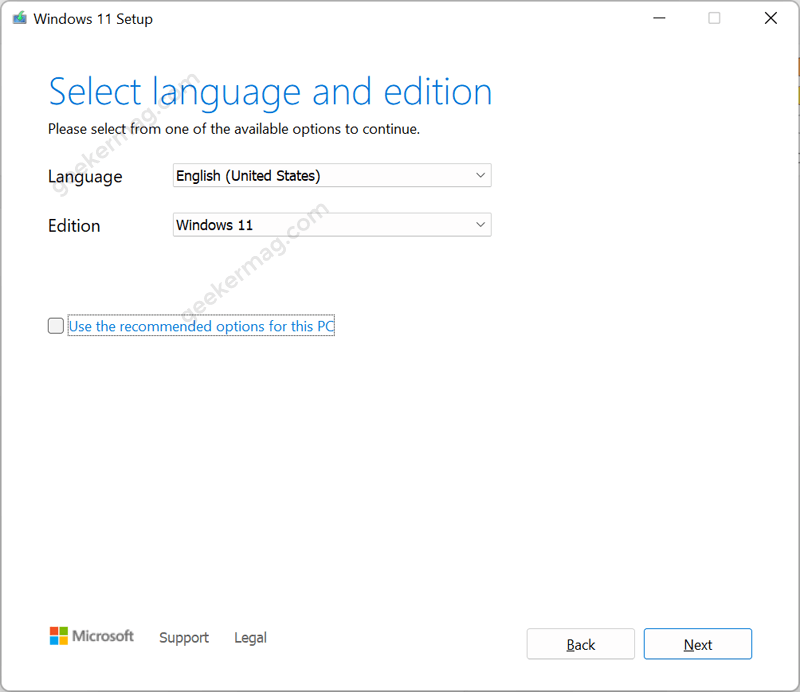
Task: Click the Microsoft logo
Action: click(x=92, y=636)
